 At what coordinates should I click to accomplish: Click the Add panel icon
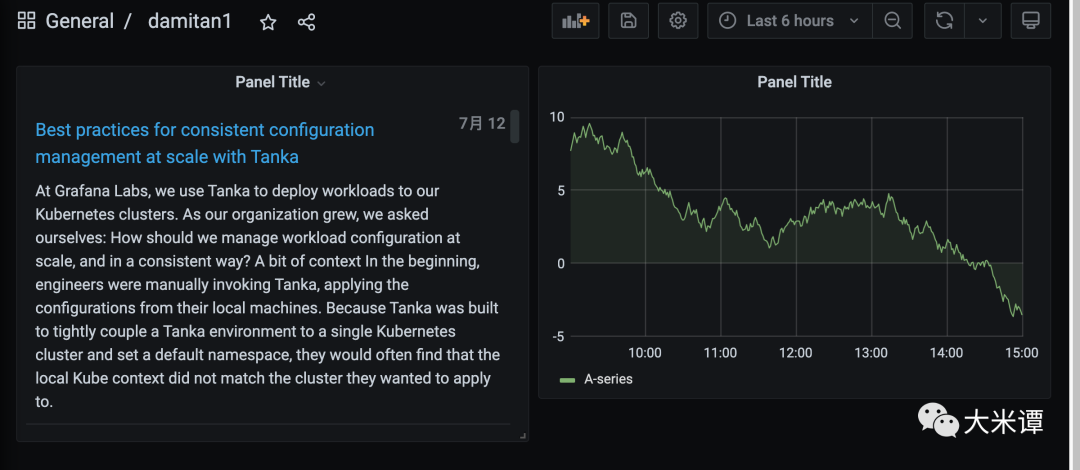pyautogui.click(x=575, y=21)
